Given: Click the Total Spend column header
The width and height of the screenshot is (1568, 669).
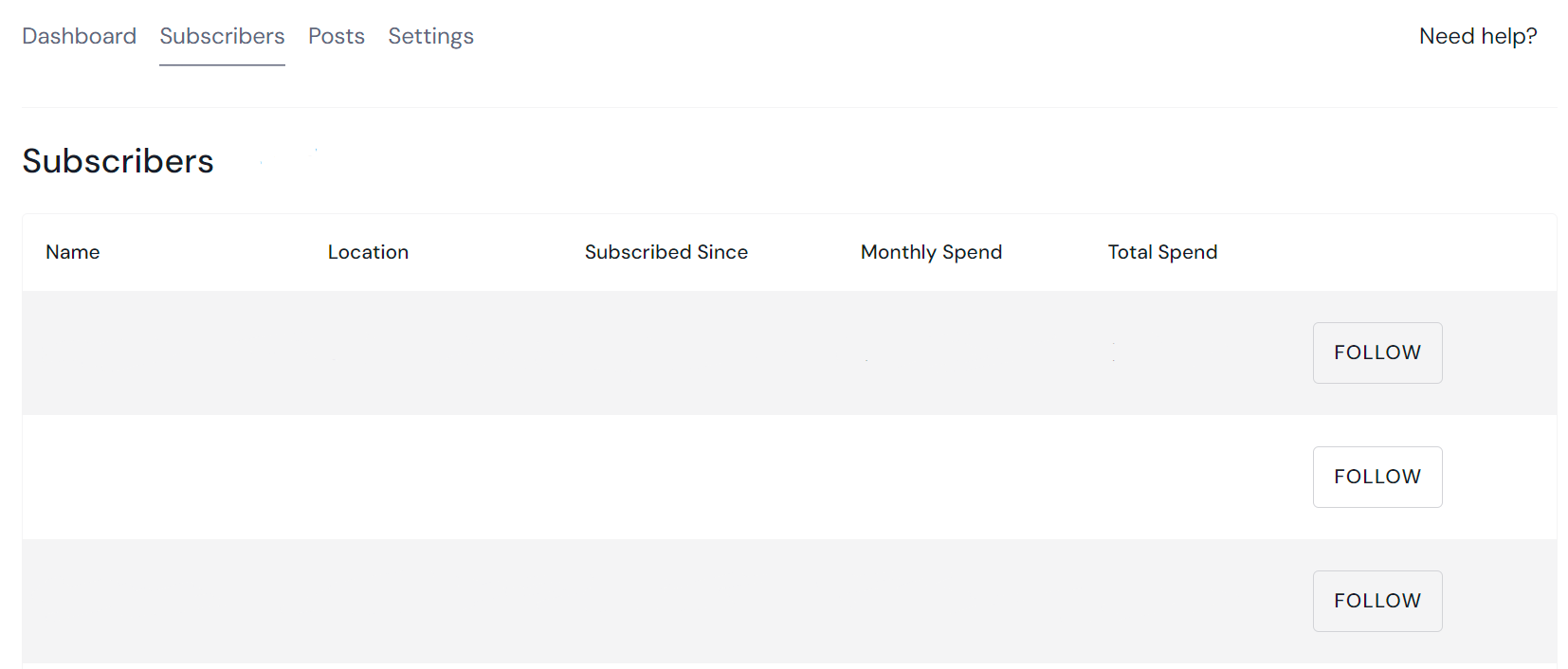Looking at the screenshot, I should [1162, 252].
